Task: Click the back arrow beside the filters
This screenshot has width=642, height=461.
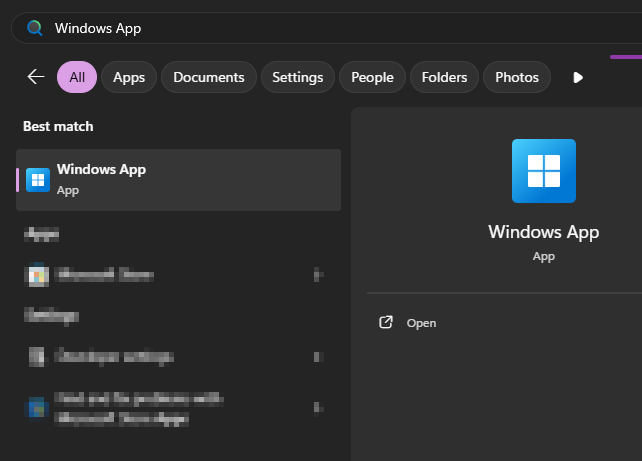Action: tap(36, 77)
